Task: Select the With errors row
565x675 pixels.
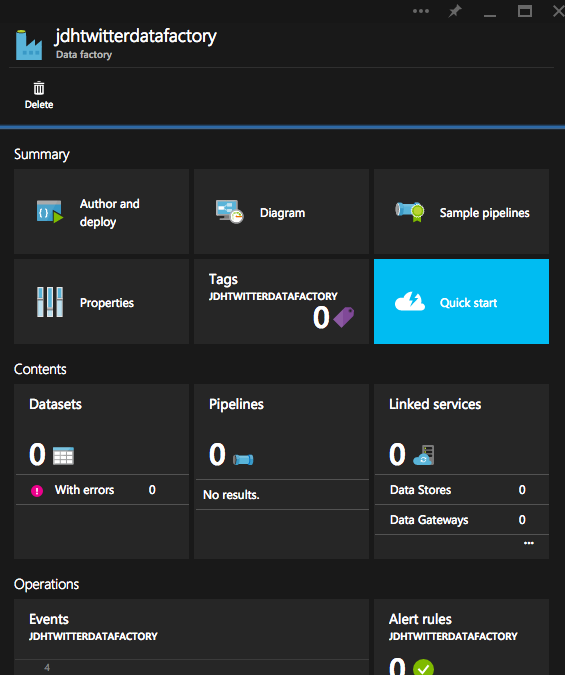Action: point(102,490)
